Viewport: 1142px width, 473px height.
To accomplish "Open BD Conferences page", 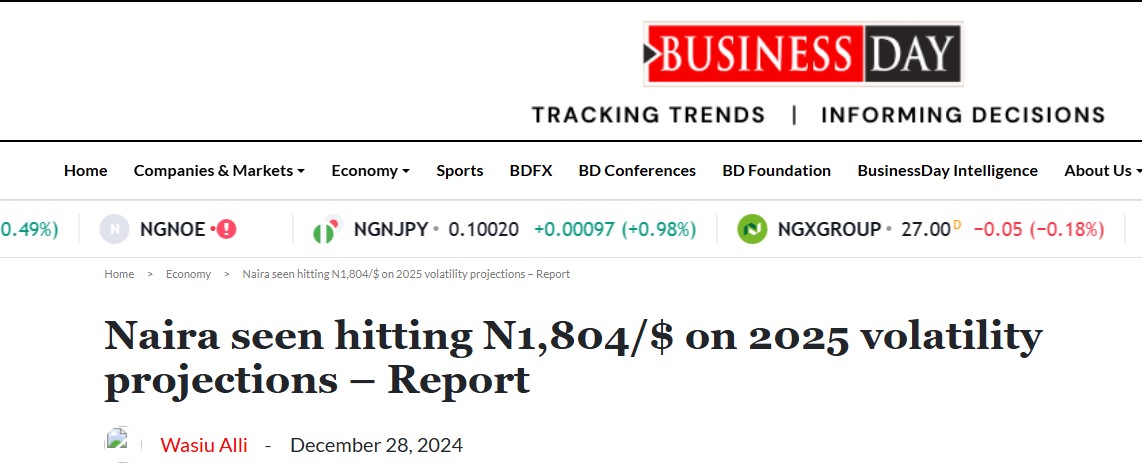I will pyautogui.click(x=637, y=171).
